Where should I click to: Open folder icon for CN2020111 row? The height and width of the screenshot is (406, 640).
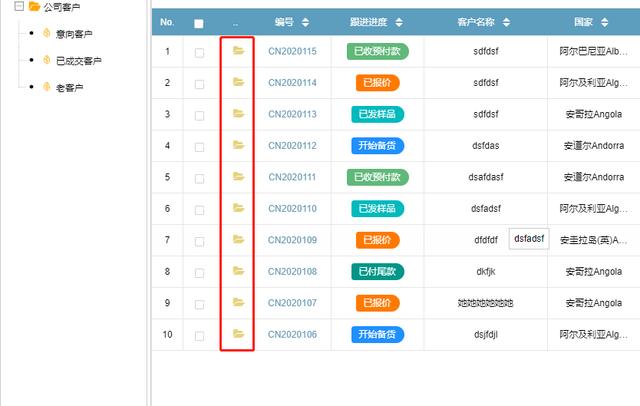(x=238, y=176)
